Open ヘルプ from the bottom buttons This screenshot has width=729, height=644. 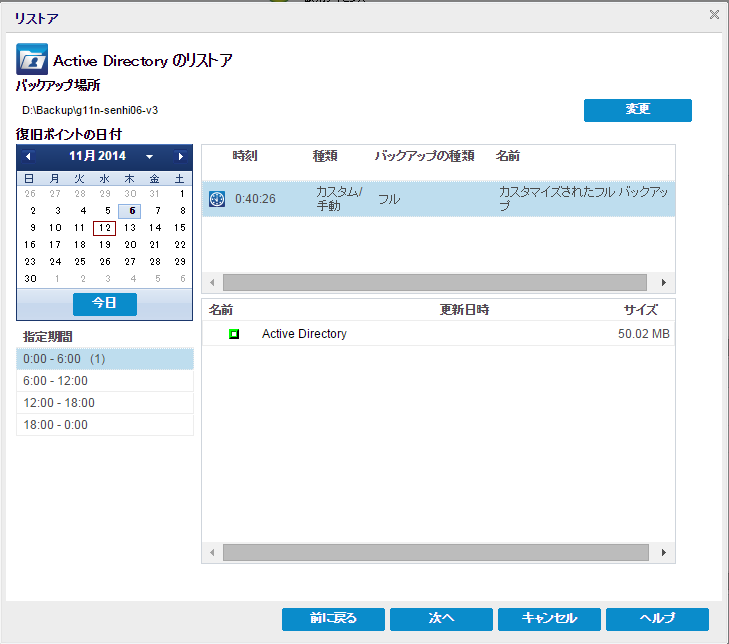(x=657, y=619)
